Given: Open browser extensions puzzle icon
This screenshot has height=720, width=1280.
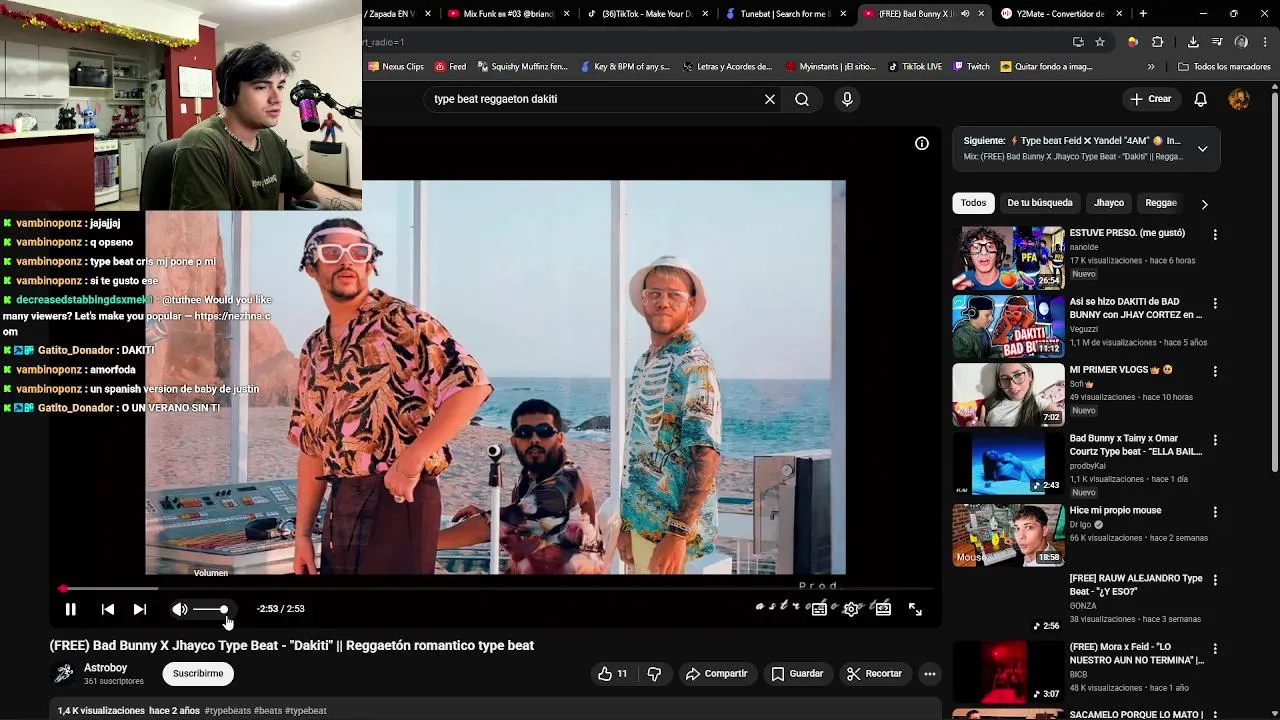Looking at the screenshot, I should click(x=1158, y=42).
